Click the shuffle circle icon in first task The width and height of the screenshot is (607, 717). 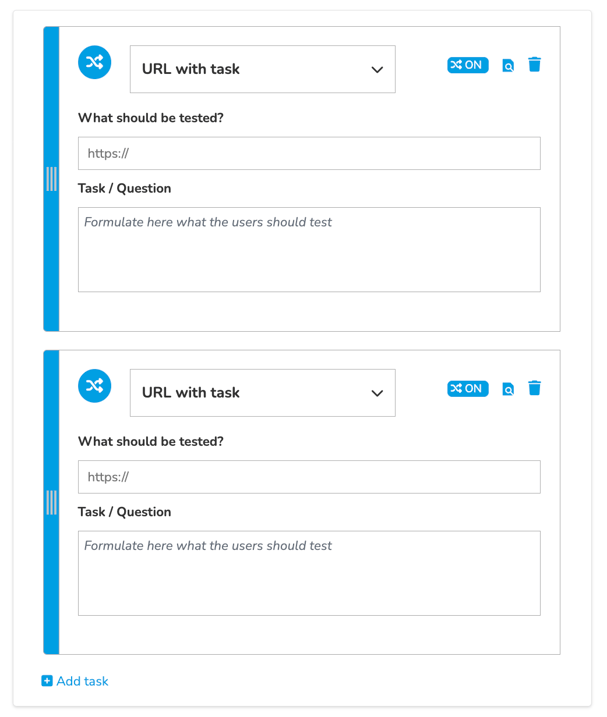click(x=94, y=62)
